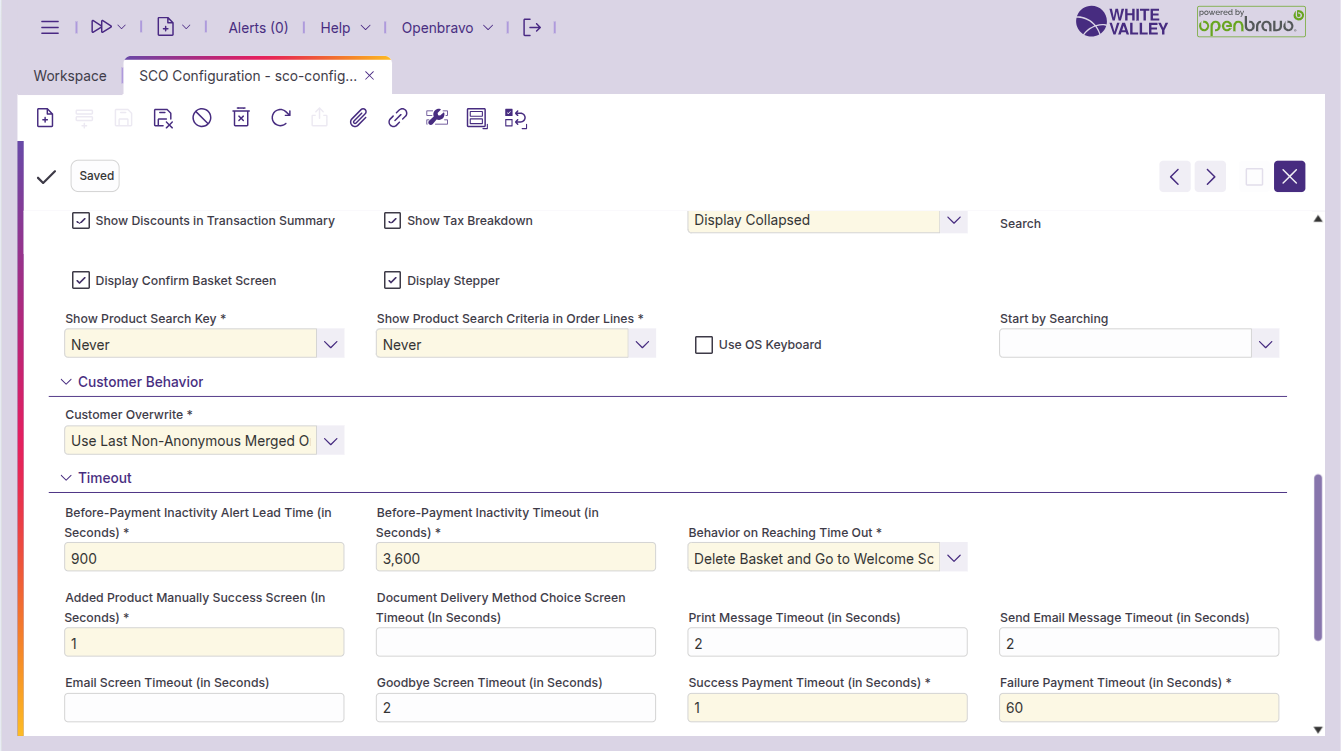This screenshot has height=751, width=1341.
Task: Uncheck Show Tax Breakdown
Action: pos(392,220)
